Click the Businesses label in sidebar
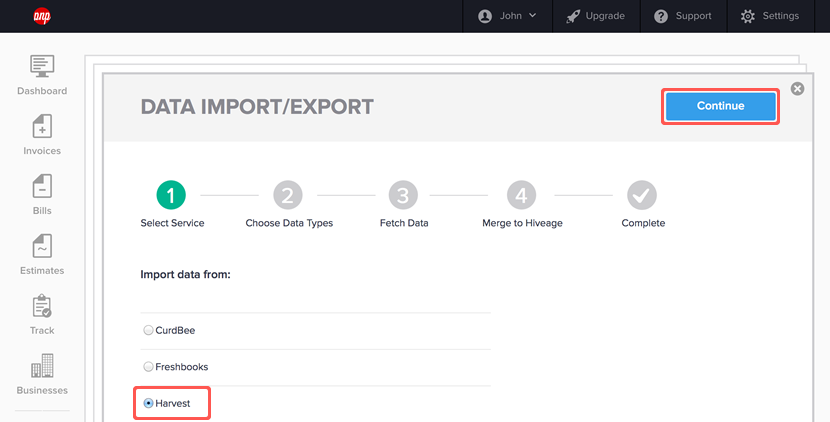This screenshot has width=830, height=422. click(x=42, y=390)
